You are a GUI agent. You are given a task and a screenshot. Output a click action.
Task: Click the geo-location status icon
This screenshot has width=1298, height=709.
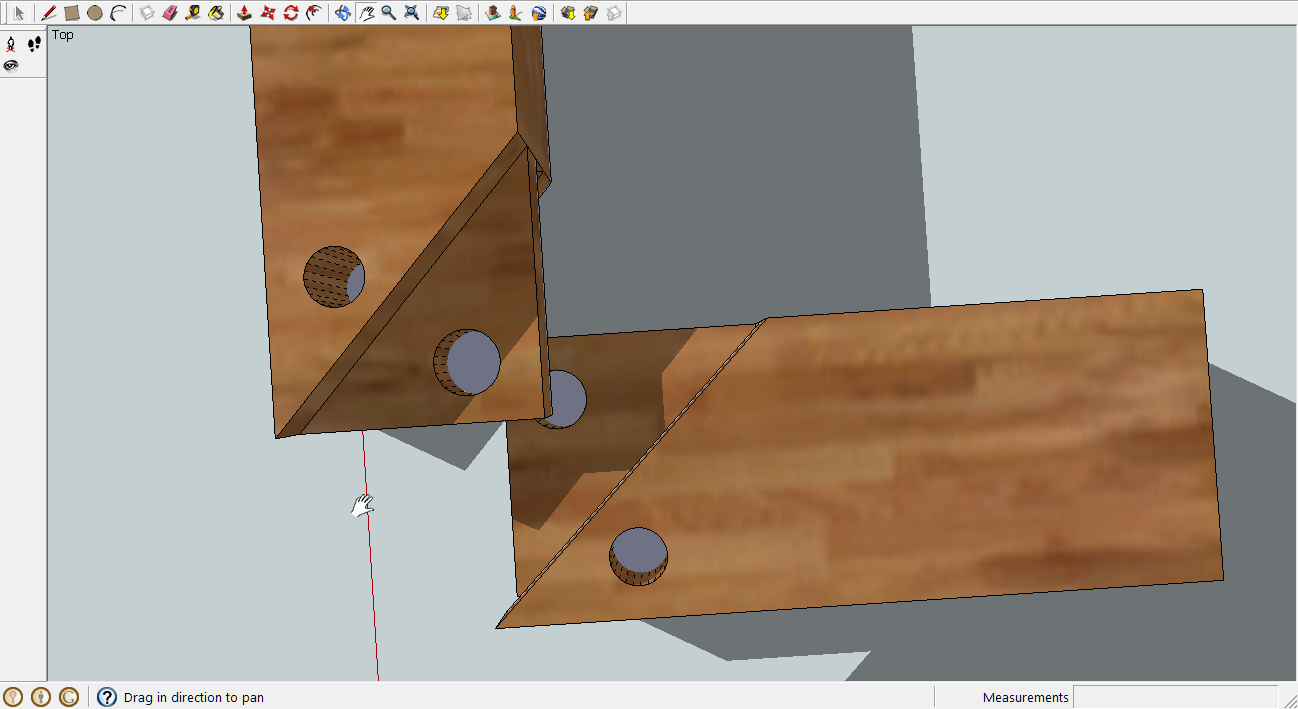[x=13, y=697]
